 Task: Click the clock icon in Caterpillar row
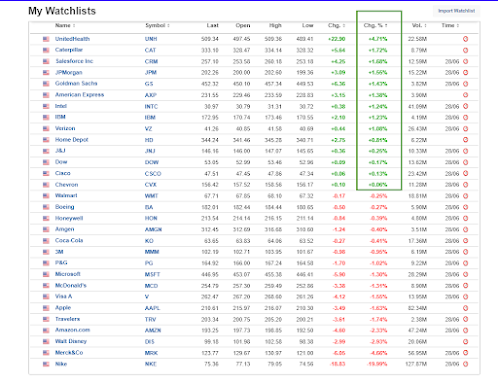pyautogui.click(x=466, y=50)
